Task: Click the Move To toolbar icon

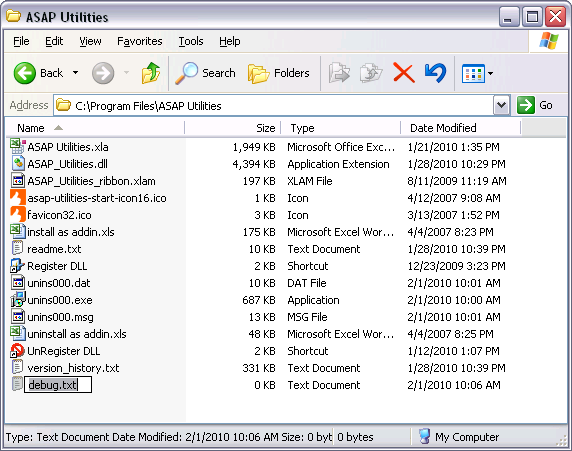Action: click(x=339, y=73)
